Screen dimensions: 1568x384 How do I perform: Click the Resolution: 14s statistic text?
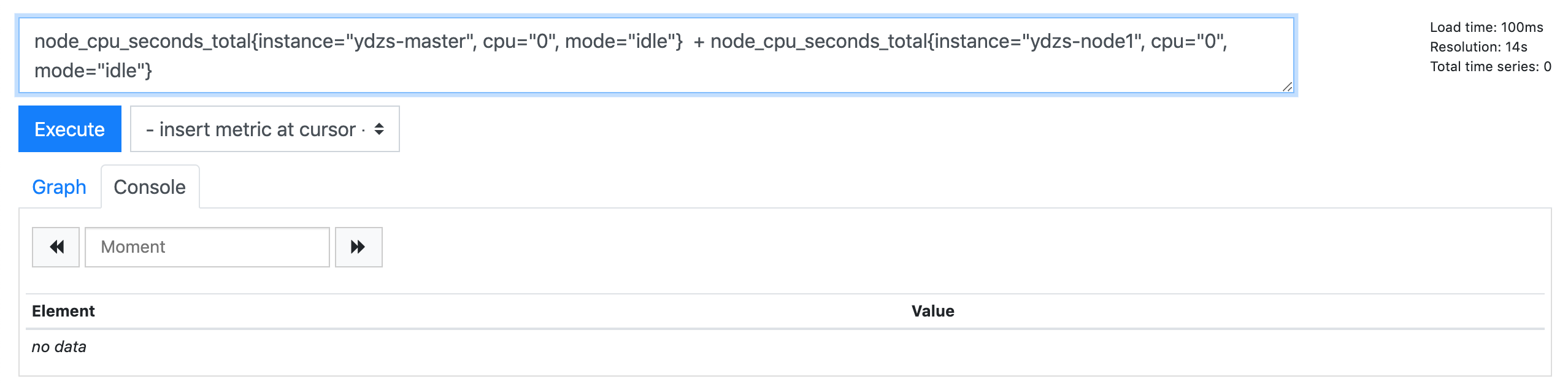(x=1478, y=47)
